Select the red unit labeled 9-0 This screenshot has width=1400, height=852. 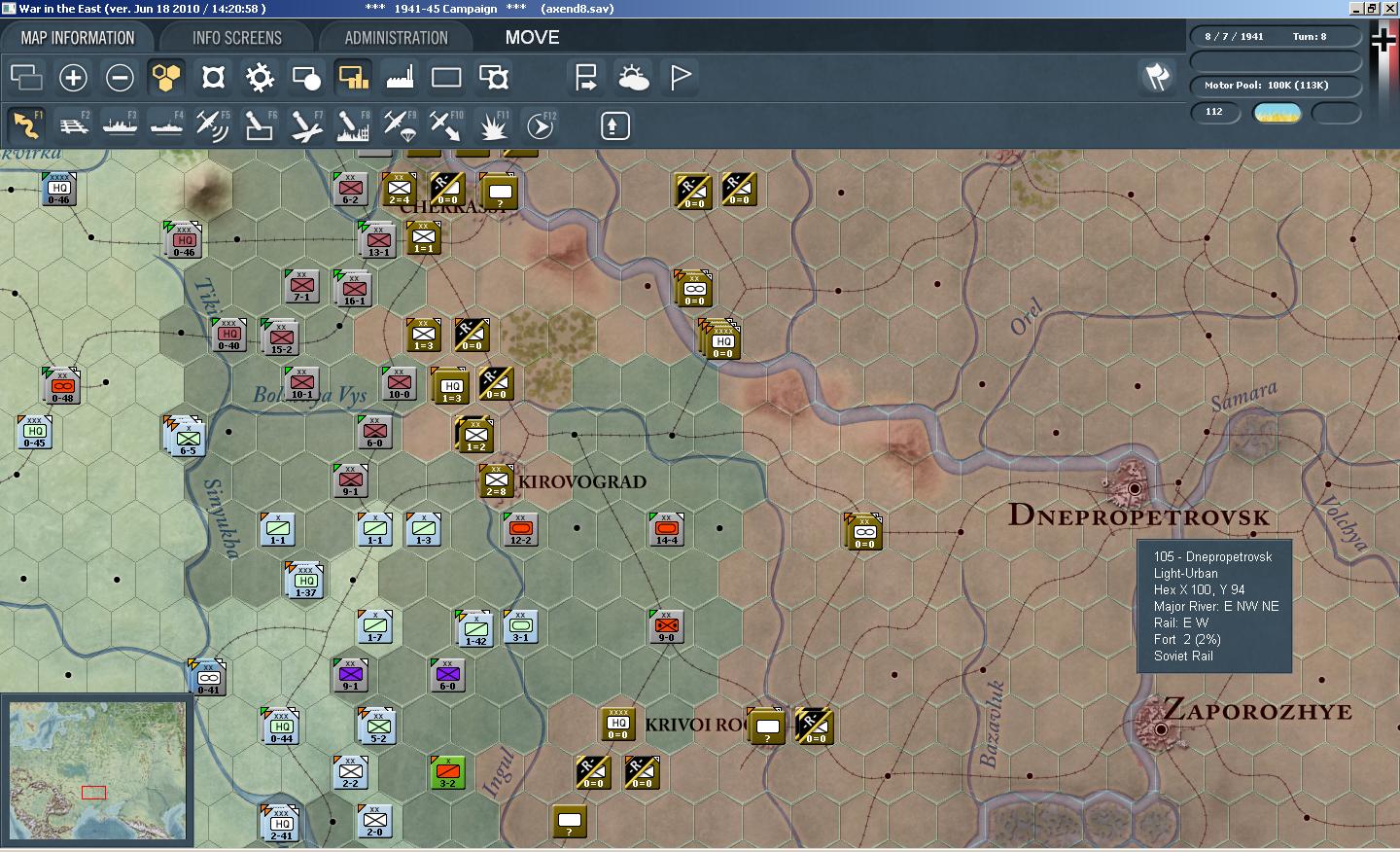pyautogui.click(x=666, y=627)
